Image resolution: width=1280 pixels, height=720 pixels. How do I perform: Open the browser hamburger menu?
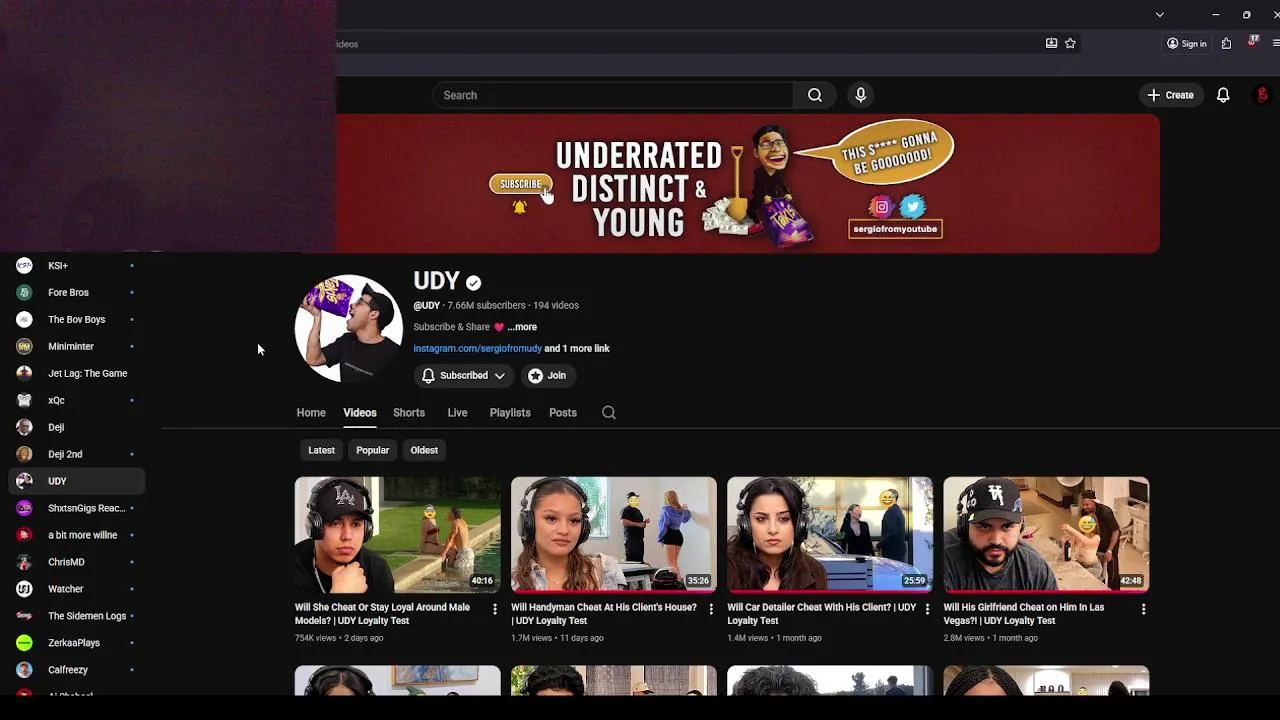click(x=1275, y=43)
